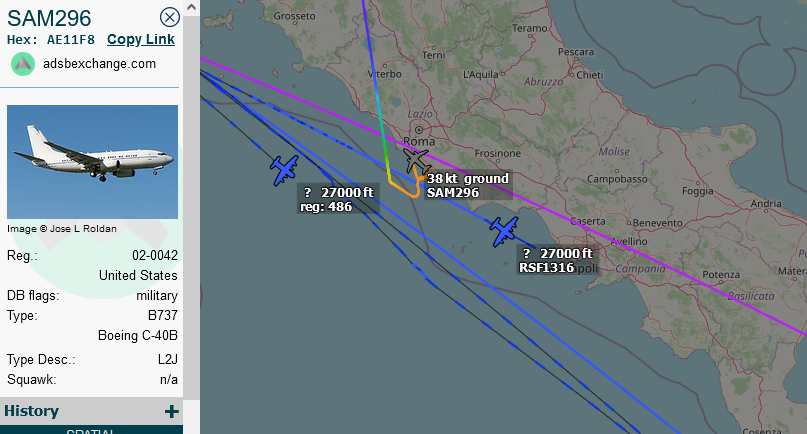The width and height of the screenshot is (807, 434).
Task: Click the Teramo city label on map
Action: click(530, 28)
